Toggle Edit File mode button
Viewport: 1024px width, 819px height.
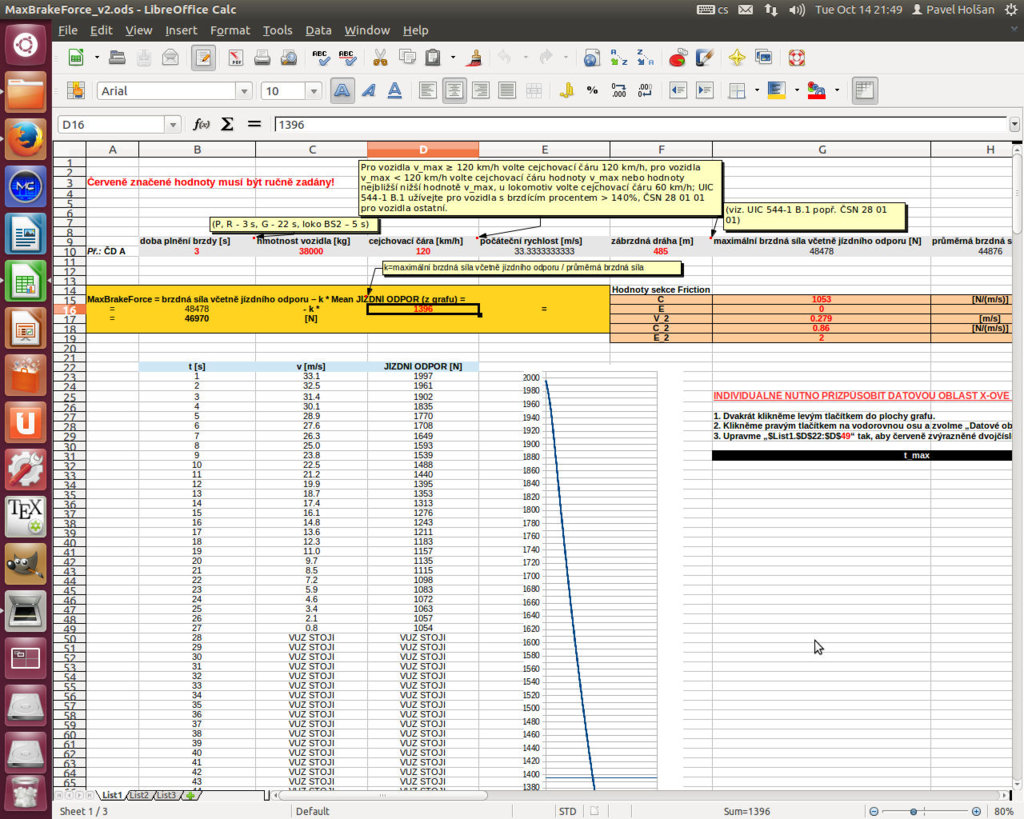point(203,57)
